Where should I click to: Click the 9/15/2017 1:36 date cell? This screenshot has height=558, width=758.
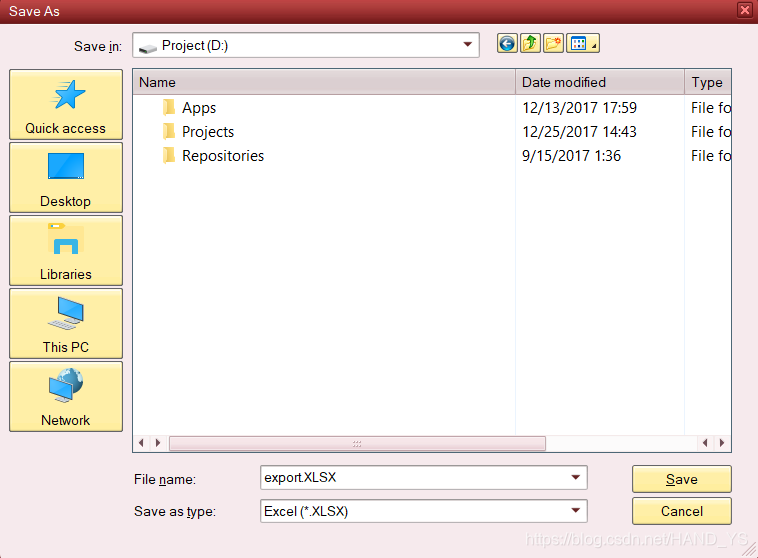(x=571, y=156)
